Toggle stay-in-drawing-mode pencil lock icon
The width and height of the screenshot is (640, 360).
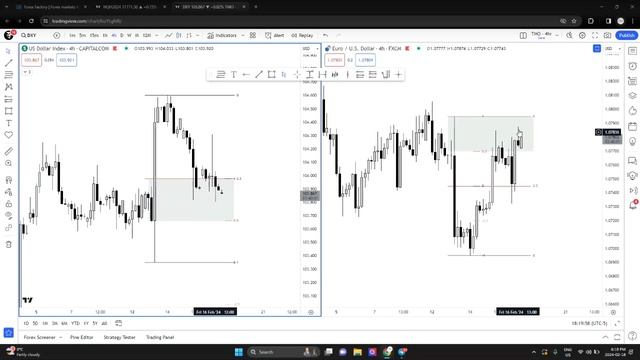click(x=9, y=192)
